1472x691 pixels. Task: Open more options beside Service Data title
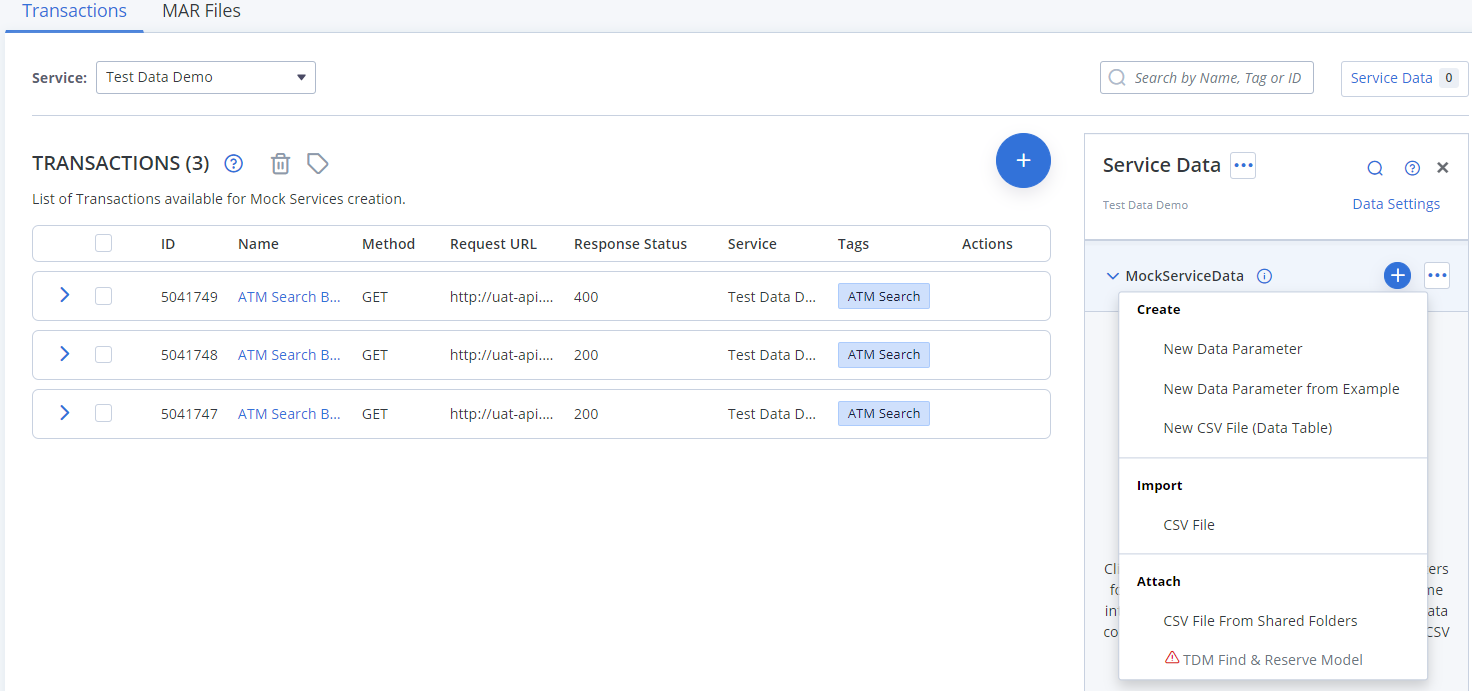pos(1243,166)
